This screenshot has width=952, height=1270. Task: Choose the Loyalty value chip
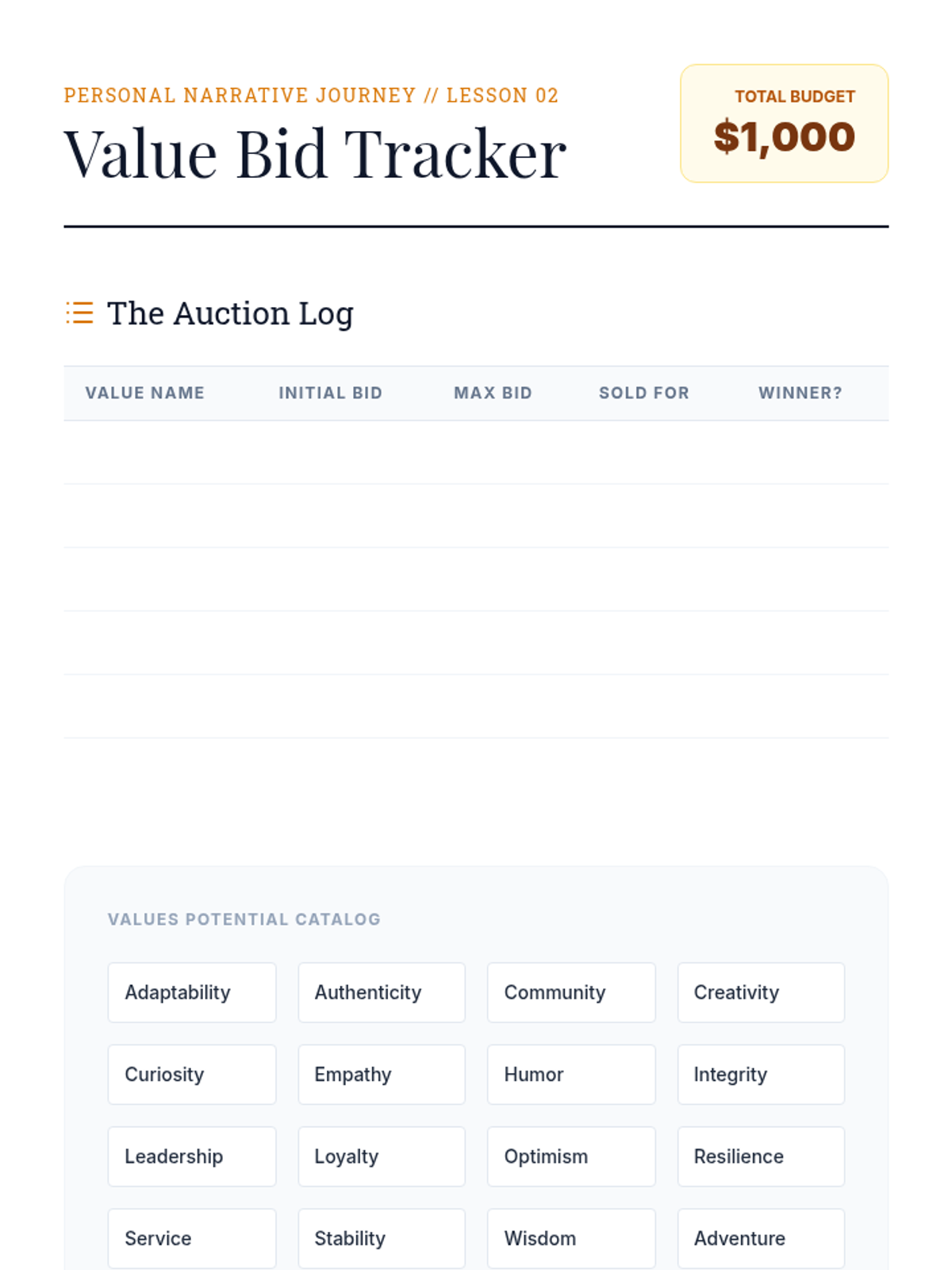tap(382, 1156)
